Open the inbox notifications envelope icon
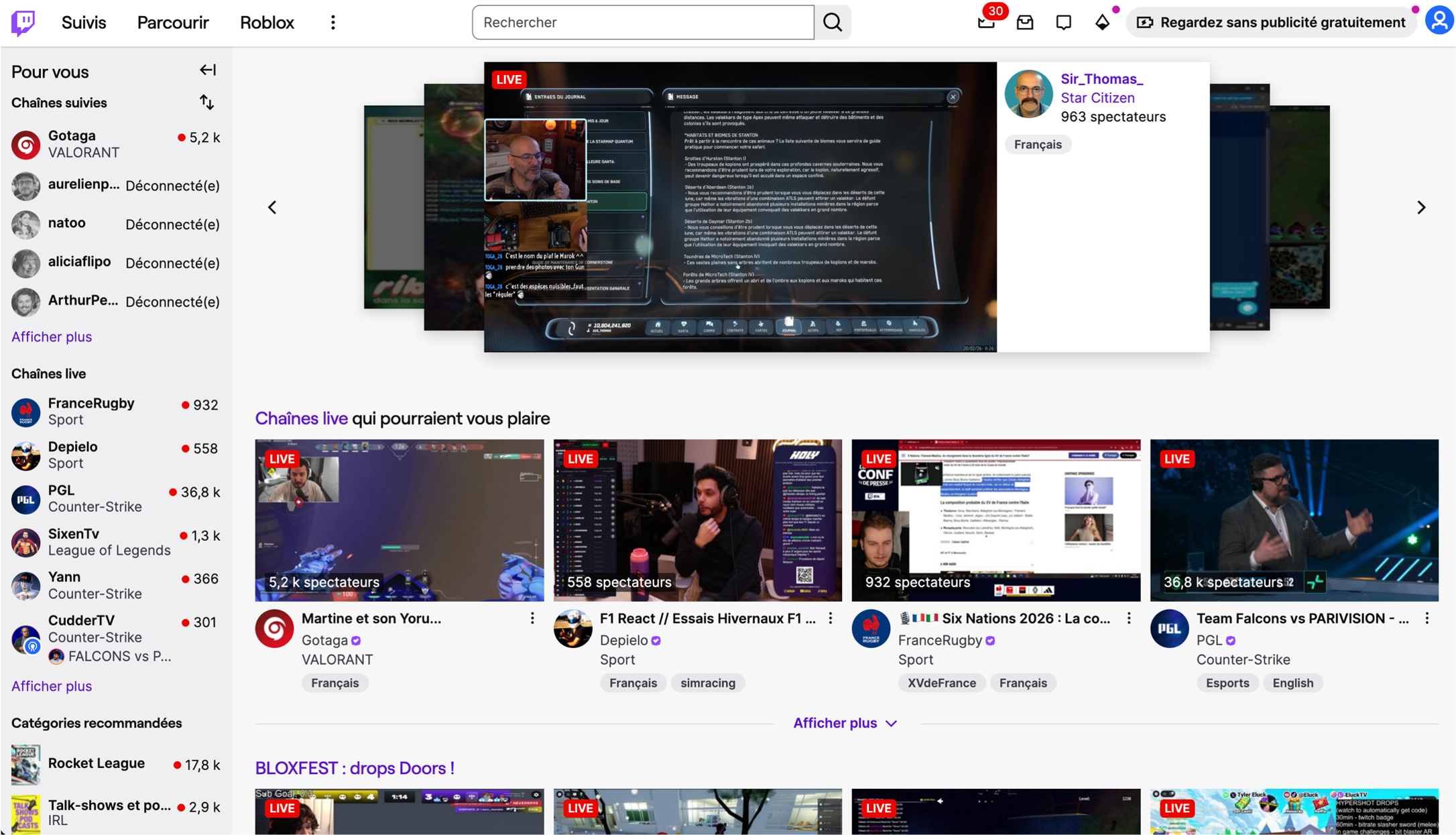This screenshot has height=835, width=1456. pos(1025,22)
